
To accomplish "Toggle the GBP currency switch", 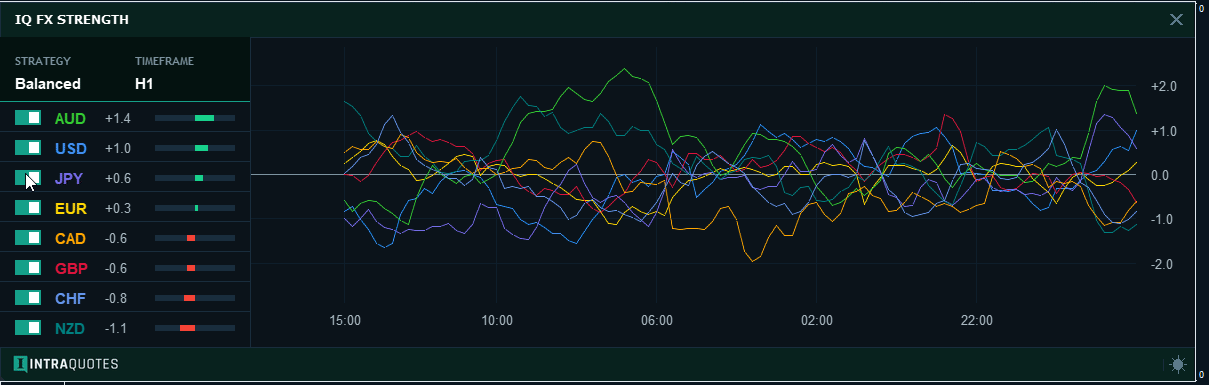I will point(28,268).
